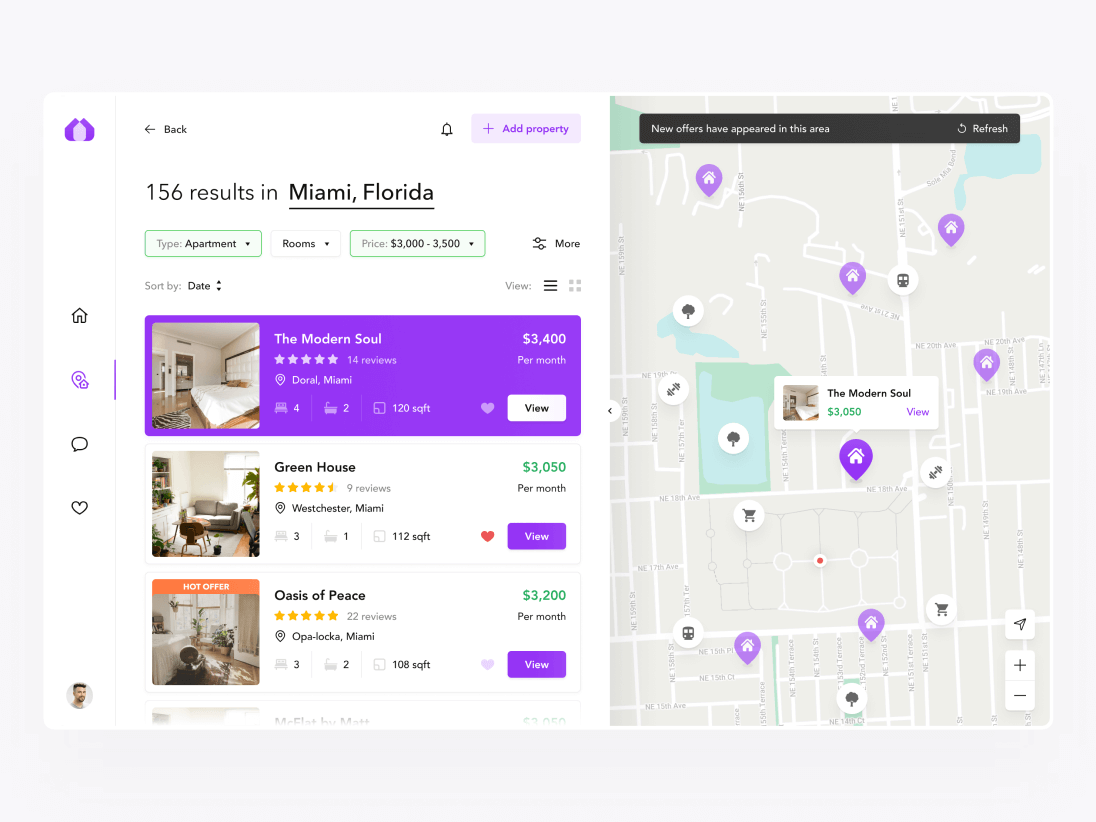Click house pin beside train station marker
Viewport: 1096px width, 822px height.
853,277
